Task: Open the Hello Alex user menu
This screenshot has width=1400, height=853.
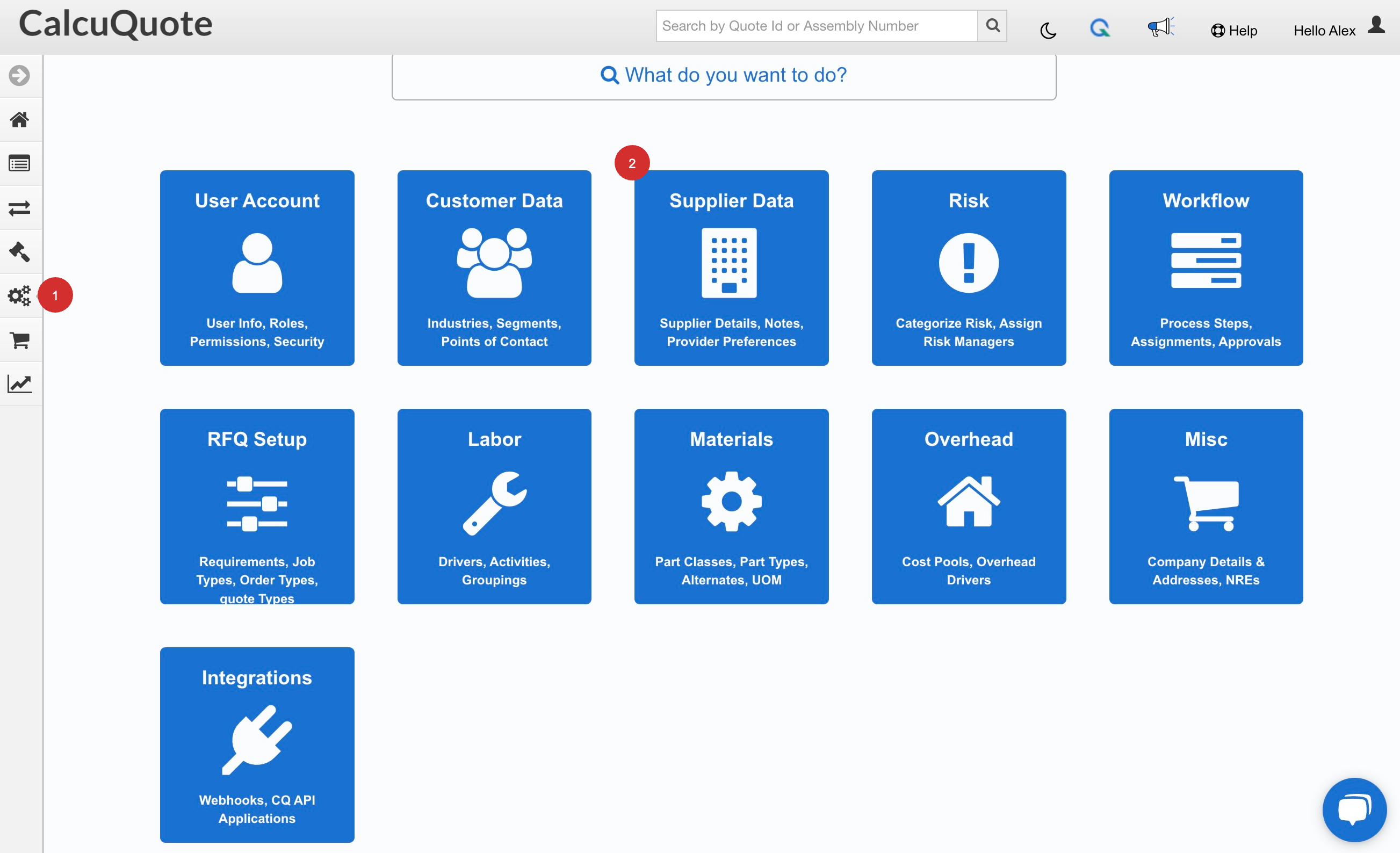Action: coord(1324,31)
